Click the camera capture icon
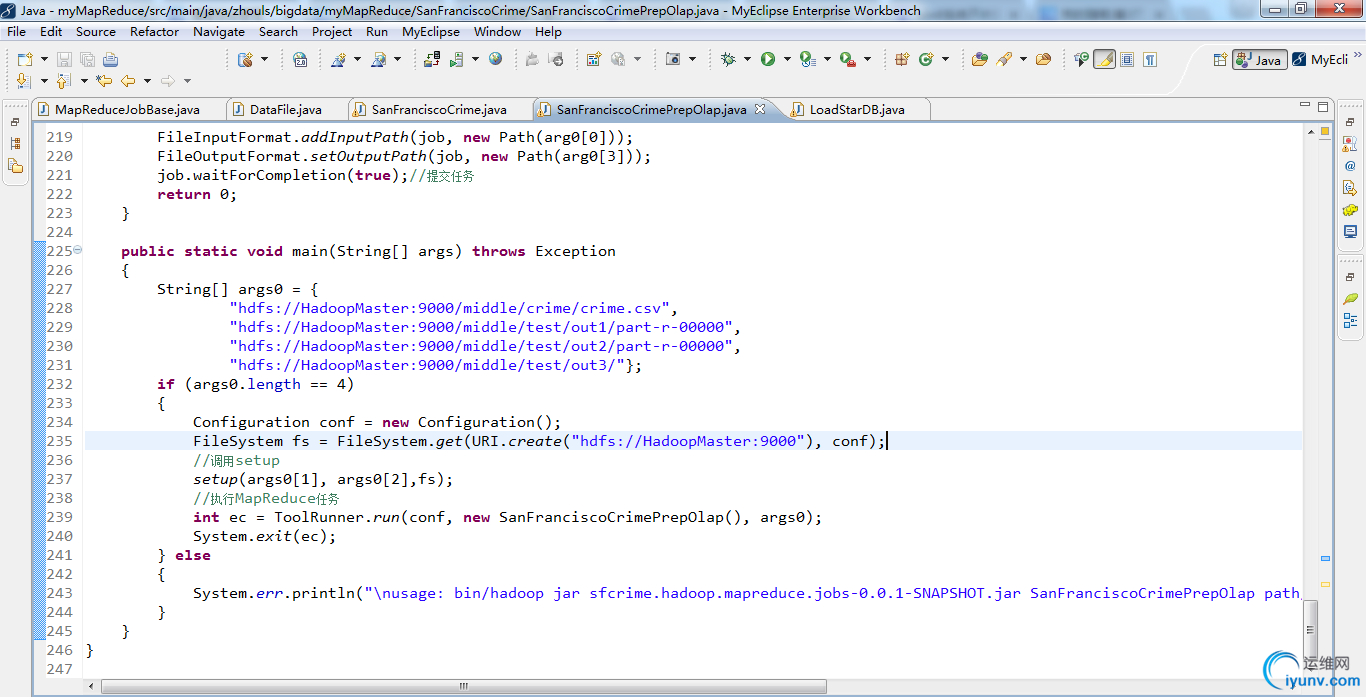Image resolution: width=1366 pixels, height=697 pixels. tap(673, 59)
